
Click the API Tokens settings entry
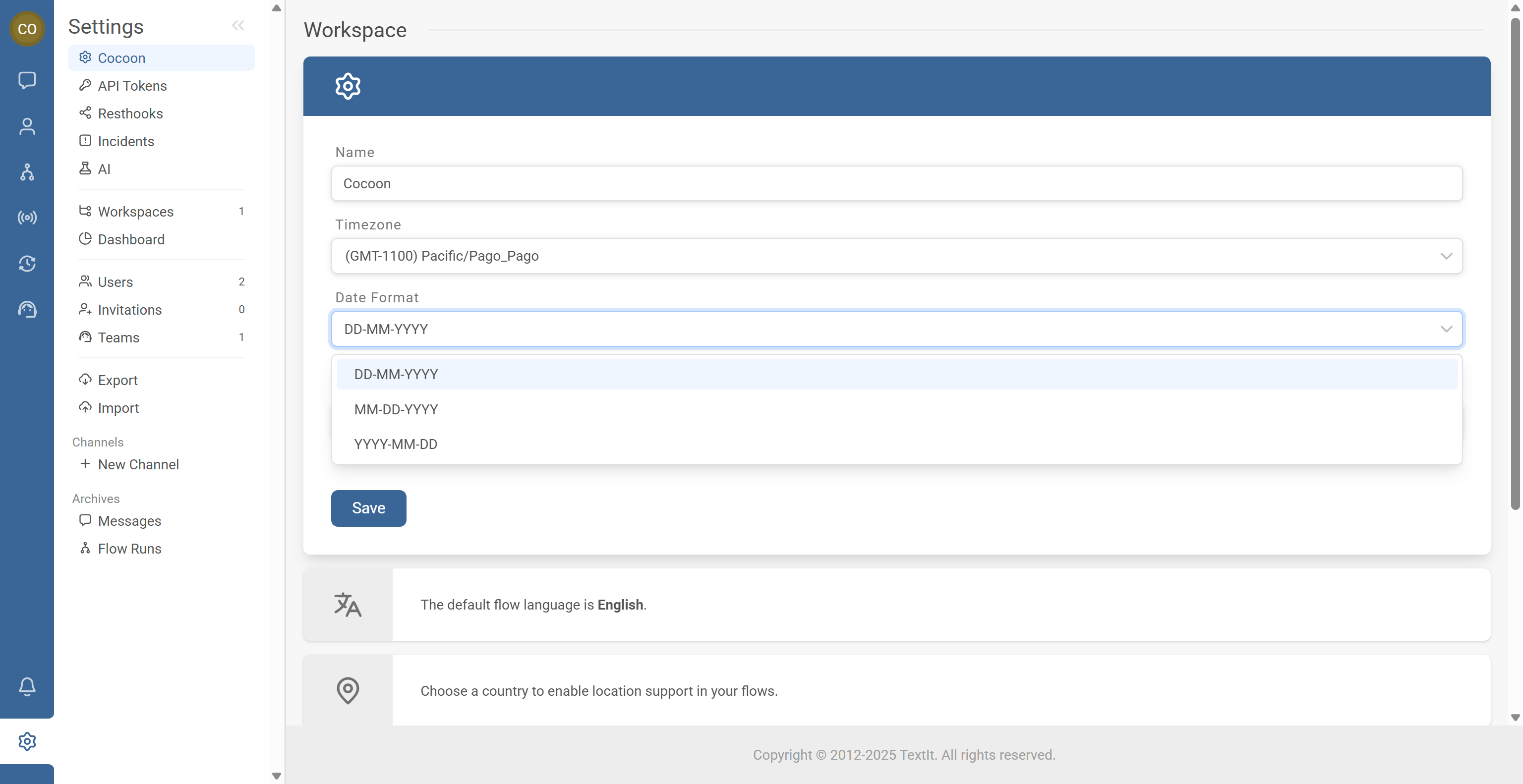pos(132,86)
